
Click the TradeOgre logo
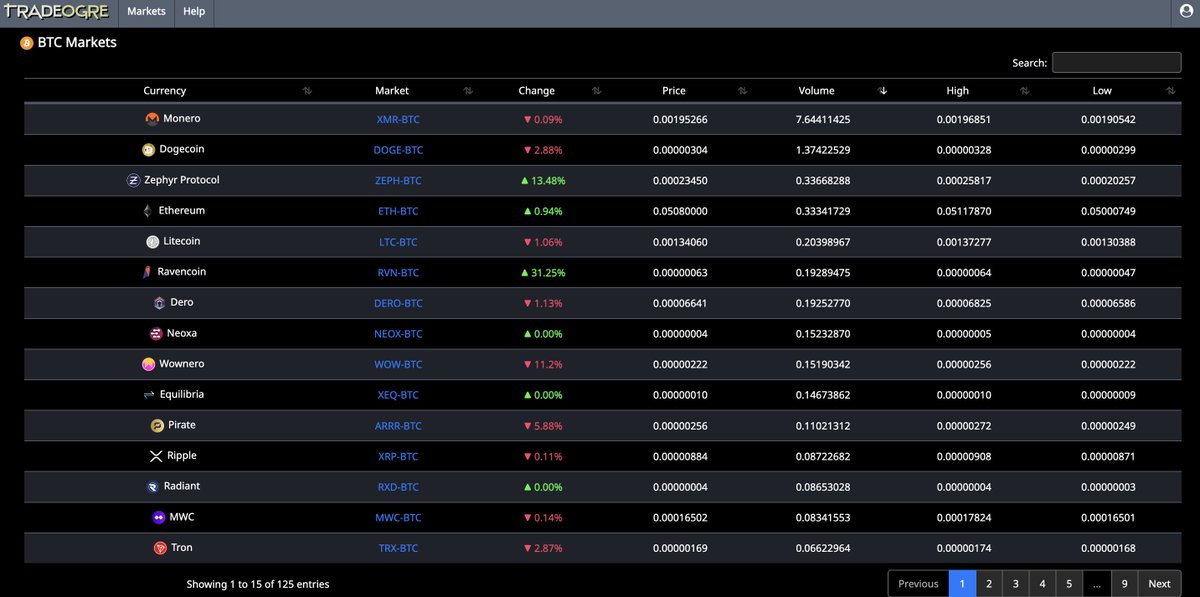click(55, 12)
